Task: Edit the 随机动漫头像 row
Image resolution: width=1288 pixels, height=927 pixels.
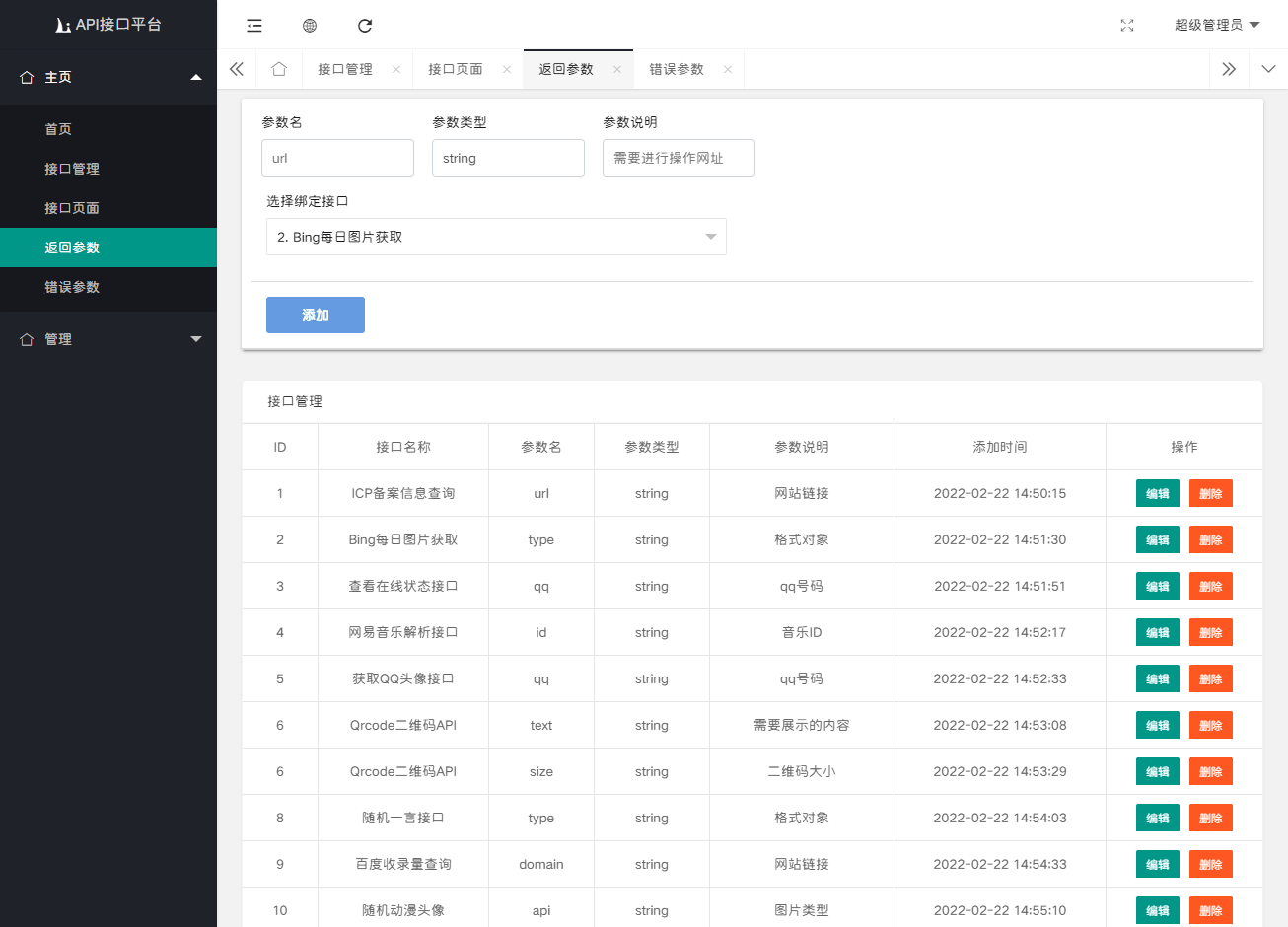Action: [1158, 911]
